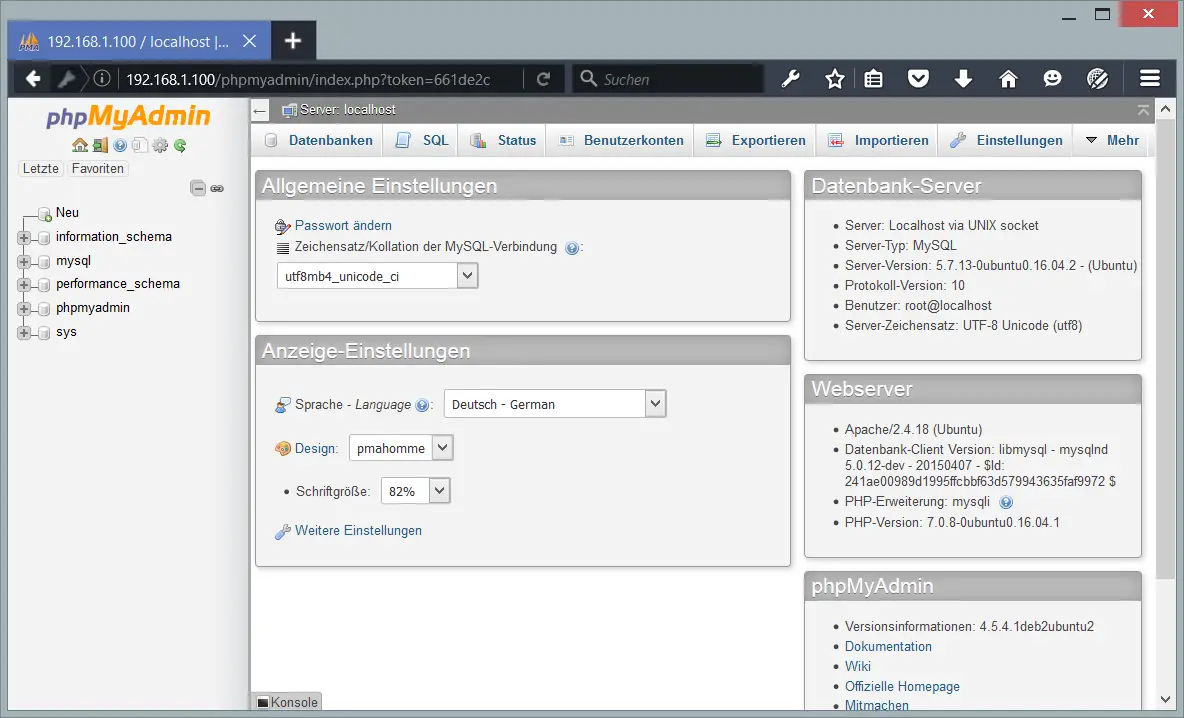Select the Importieren tab
Image resolution: width=1184 pixels, height=718 pixels.
(x=878, y=140)
